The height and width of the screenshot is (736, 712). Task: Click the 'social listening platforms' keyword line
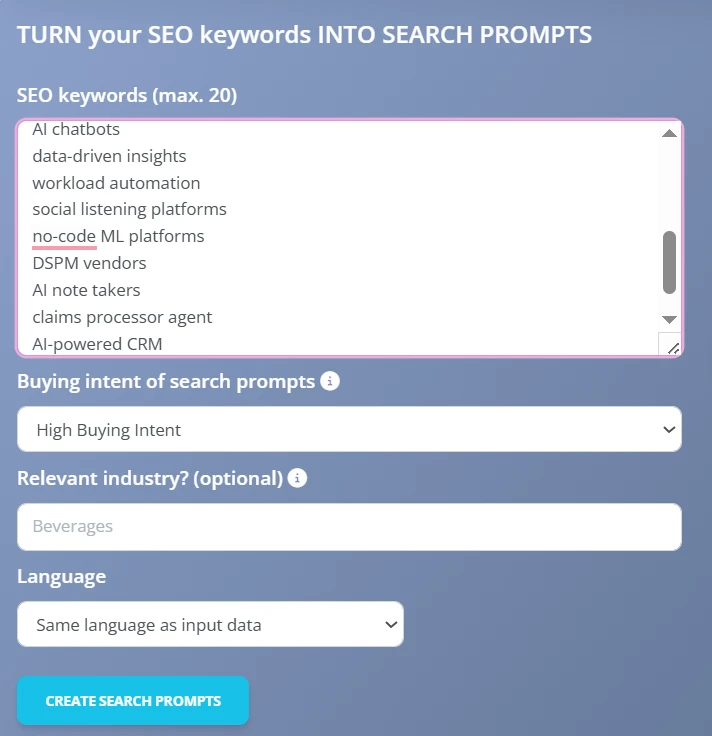tap(129, 209)
